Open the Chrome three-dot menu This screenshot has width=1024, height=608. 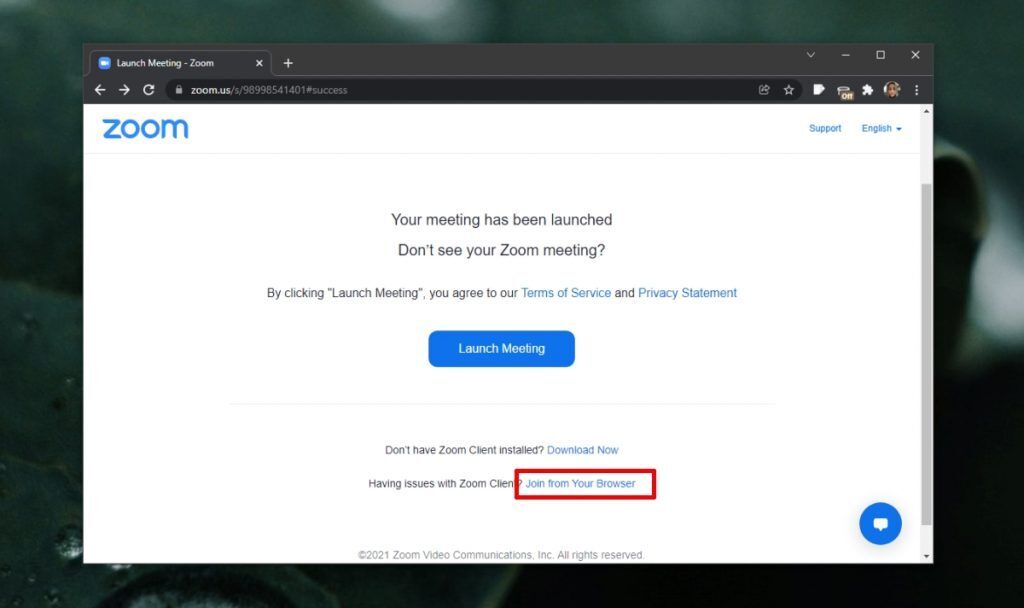click(x=917, y=89)
